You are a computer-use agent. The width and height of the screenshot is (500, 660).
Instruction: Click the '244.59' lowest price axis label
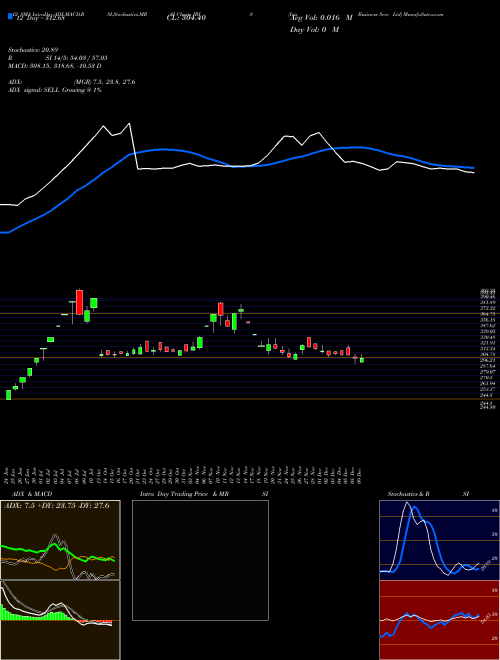[x=489, y=407]
